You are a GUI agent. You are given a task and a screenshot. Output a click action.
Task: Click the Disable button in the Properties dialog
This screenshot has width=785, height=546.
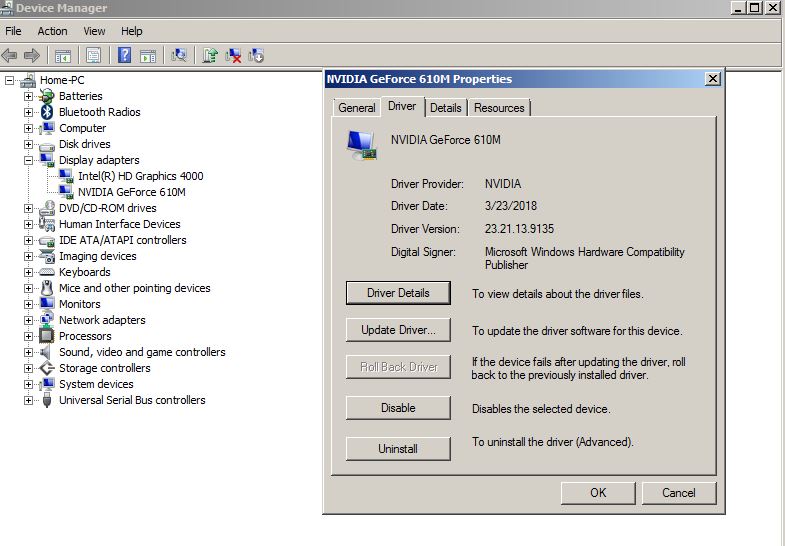tap(398, 408)
